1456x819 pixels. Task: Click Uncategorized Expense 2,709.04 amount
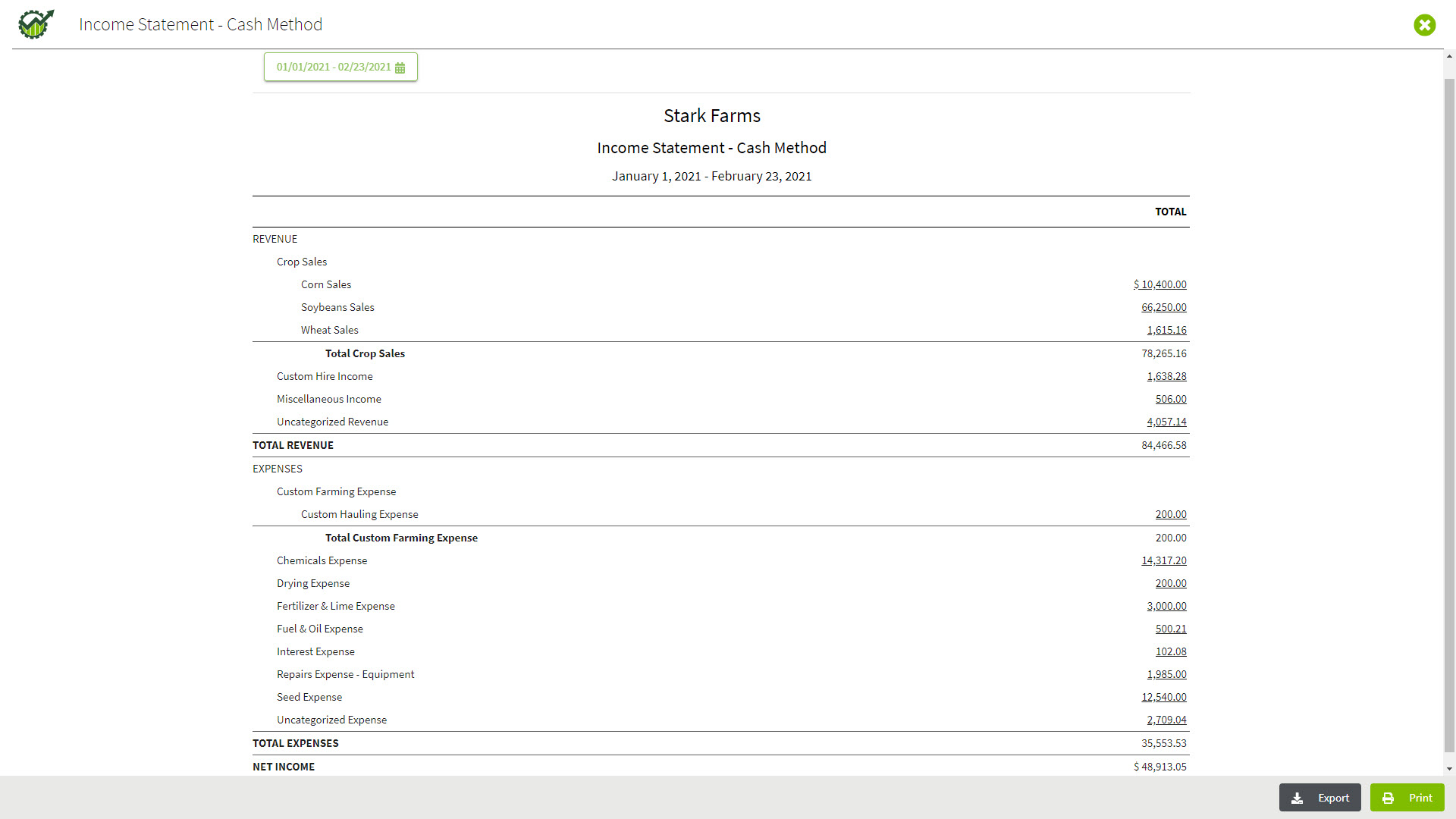[x=1166, y=720]
